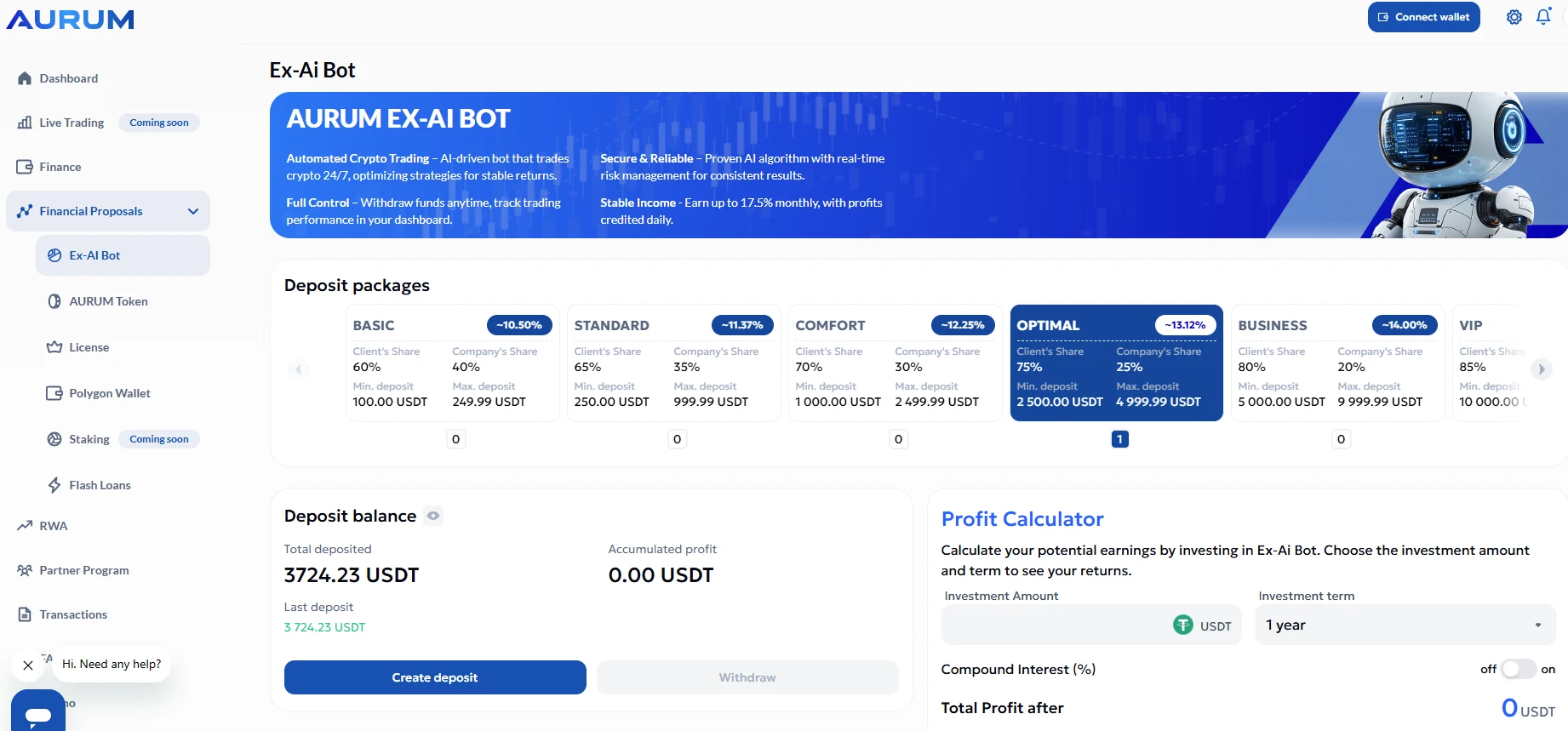Screen dimensions: 1568x731
Task: Click the AURUM logo
Action: point(71,20)
